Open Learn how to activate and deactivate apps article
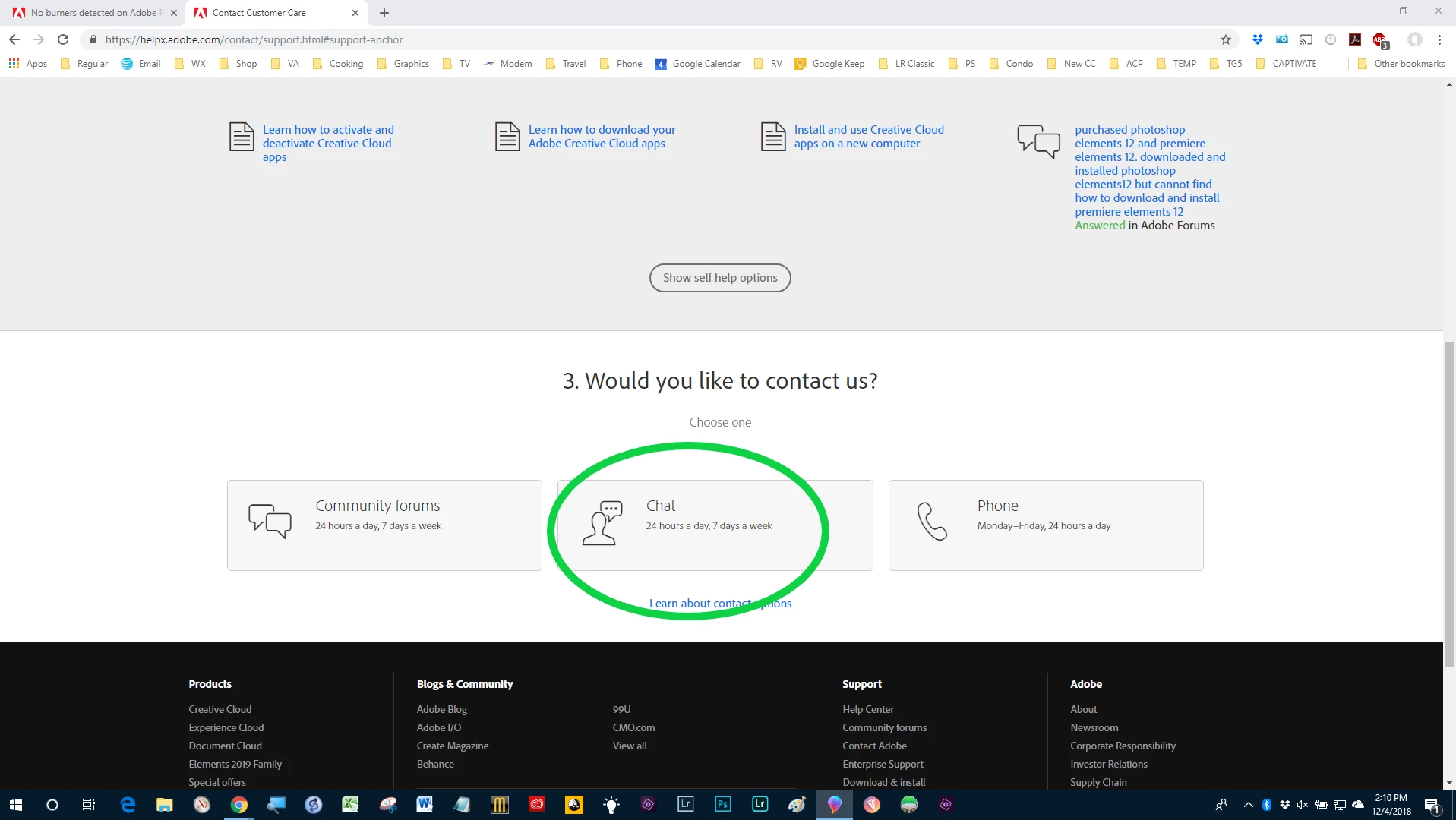The height and width of the screenshot is (820, 1456). pyautogui.click(x=328, y=143)
